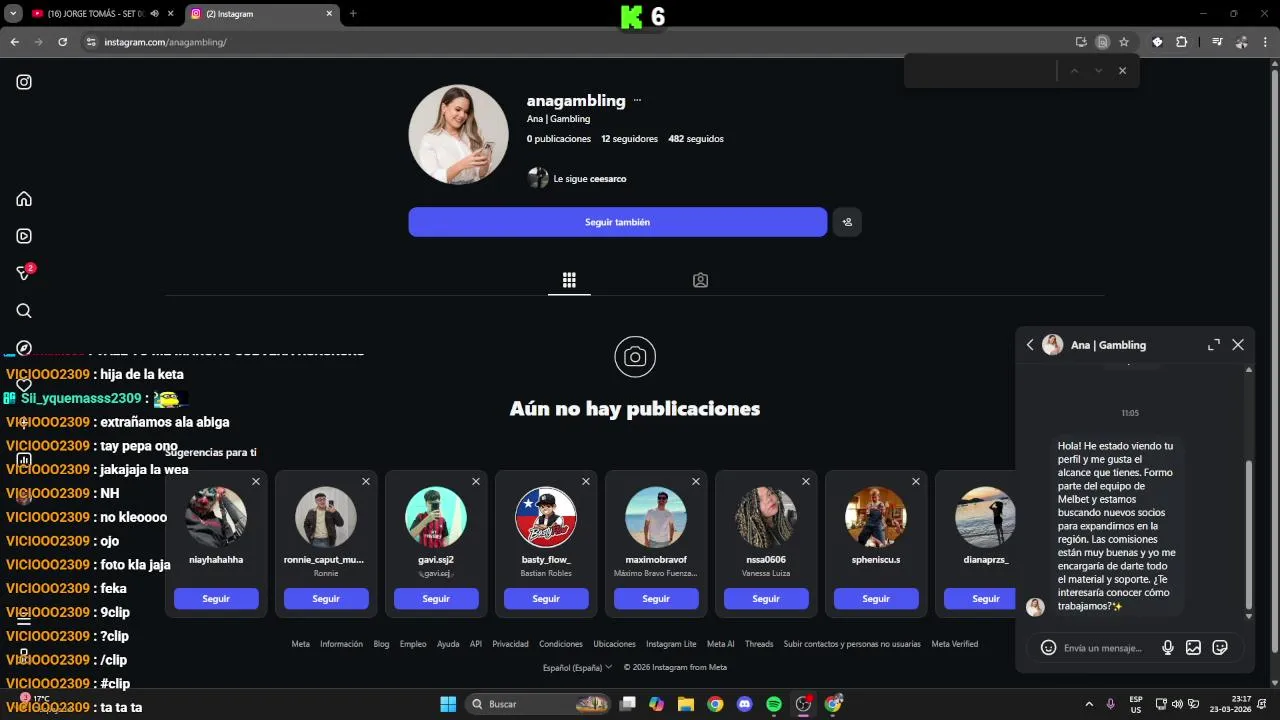This screenshot has height=720, width=1280.
Task: Open maximobravof profile picture
Action: click(656, 517)
